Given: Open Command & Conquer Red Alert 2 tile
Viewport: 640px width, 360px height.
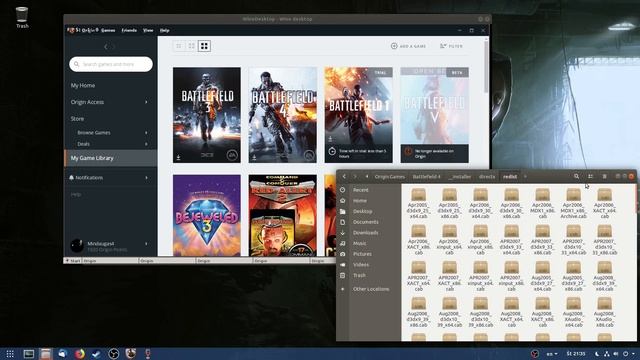Looking at the screenshot, I should point(283,216).
